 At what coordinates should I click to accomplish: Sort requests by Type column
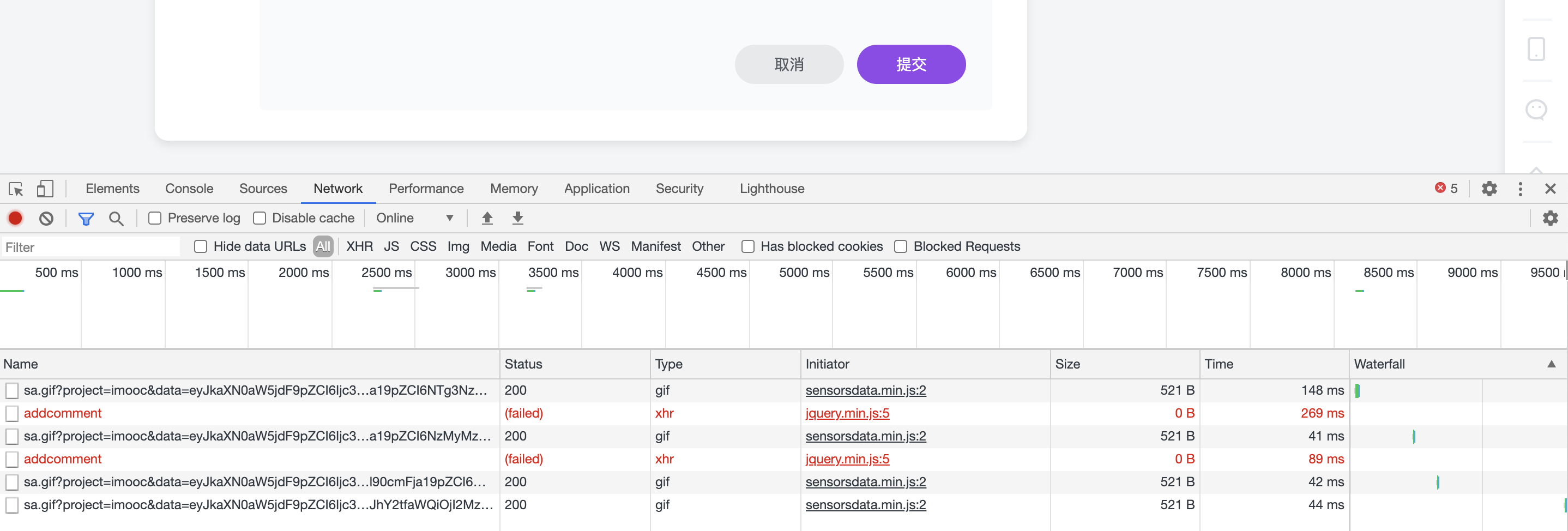(x=725, y=364)
